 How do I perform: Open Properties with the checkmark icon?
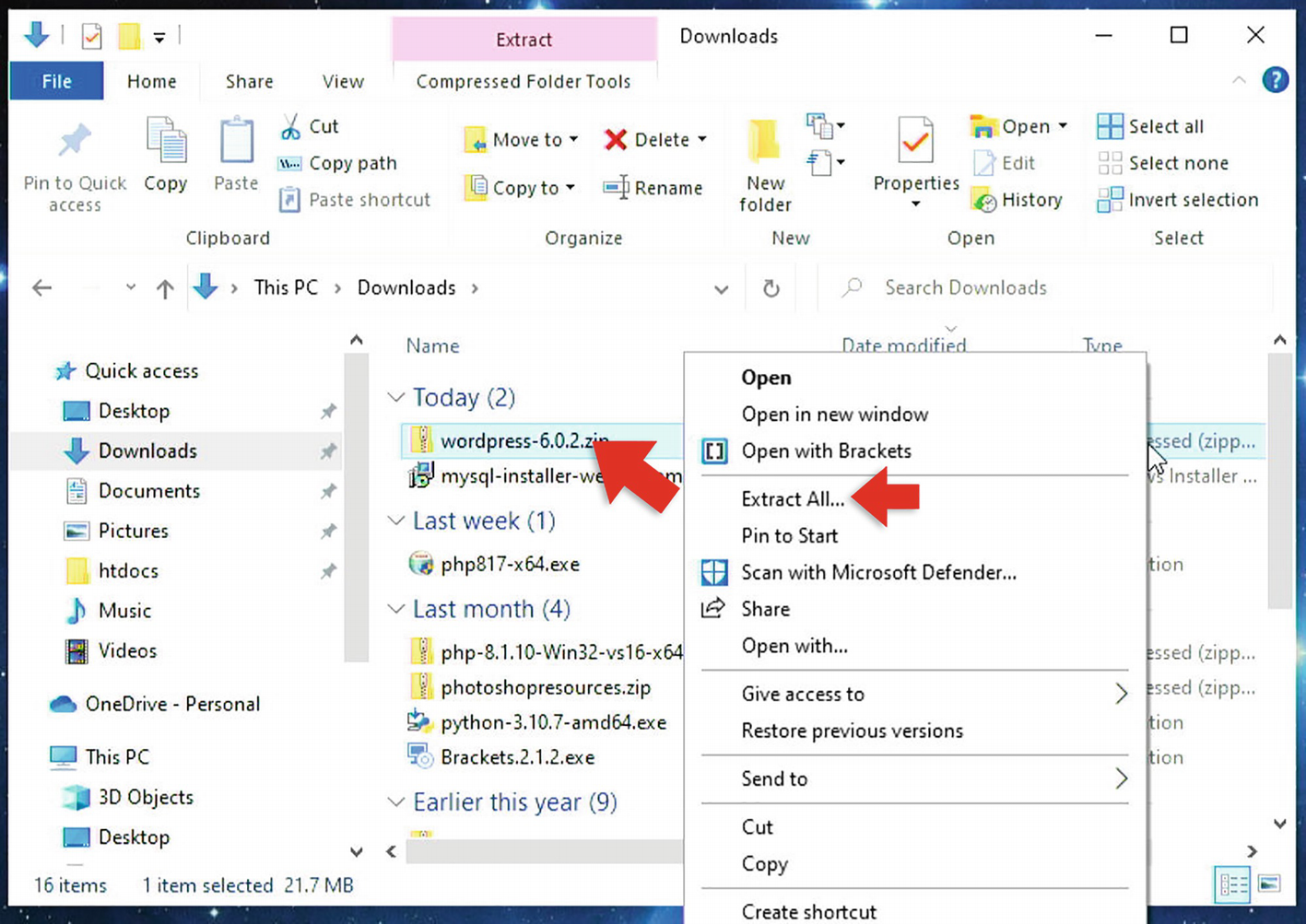(x=915, y=143)
